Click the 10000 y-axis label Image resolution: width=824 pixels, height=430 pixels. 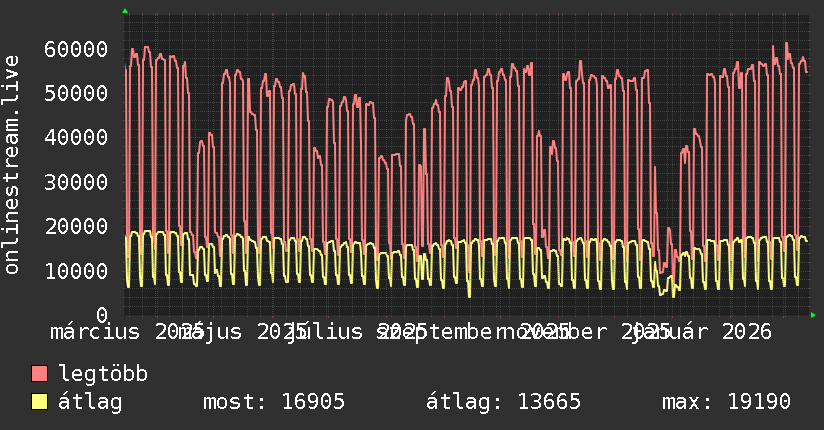[76, 271]
